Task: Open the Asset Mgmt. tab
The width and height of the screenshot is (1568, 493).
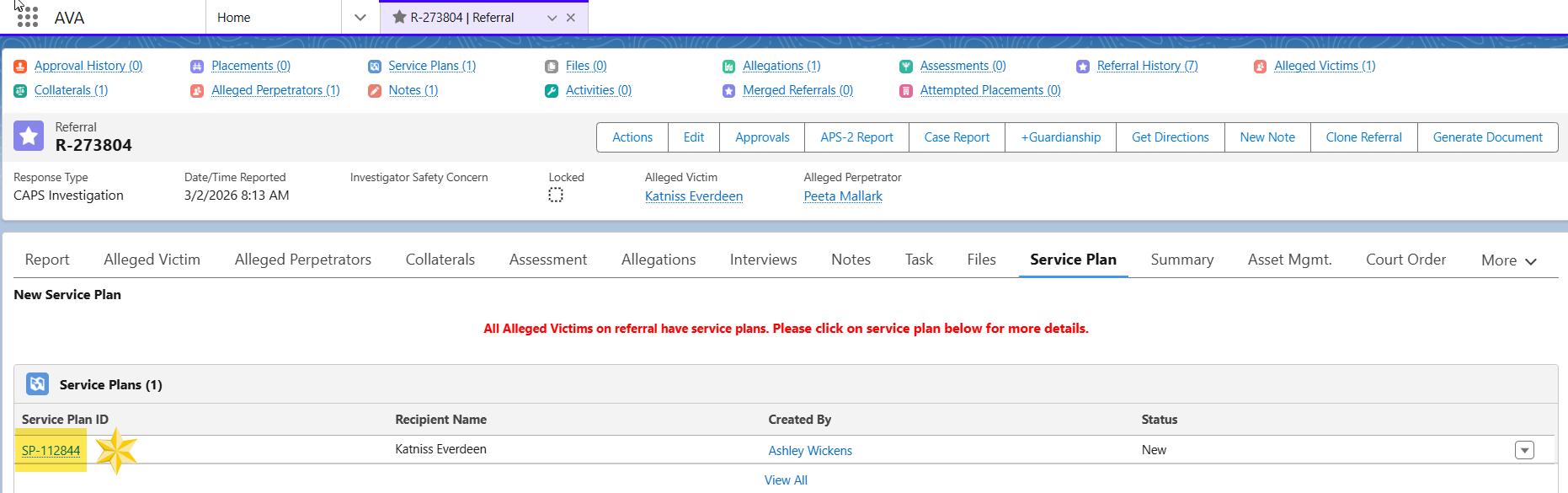Action: (x=1290, y=260)
